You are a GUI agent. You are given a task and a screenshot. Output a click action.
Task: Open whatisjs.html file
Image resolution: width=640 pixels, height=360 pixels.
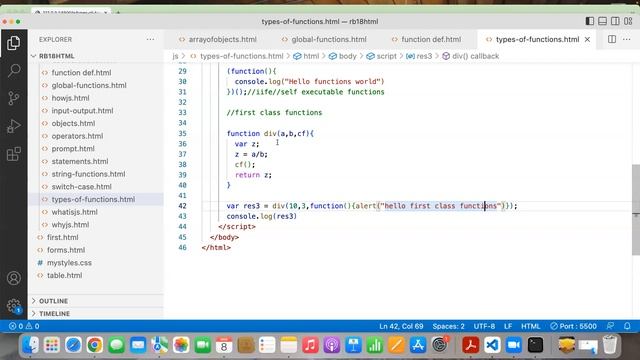coord(74,211)
